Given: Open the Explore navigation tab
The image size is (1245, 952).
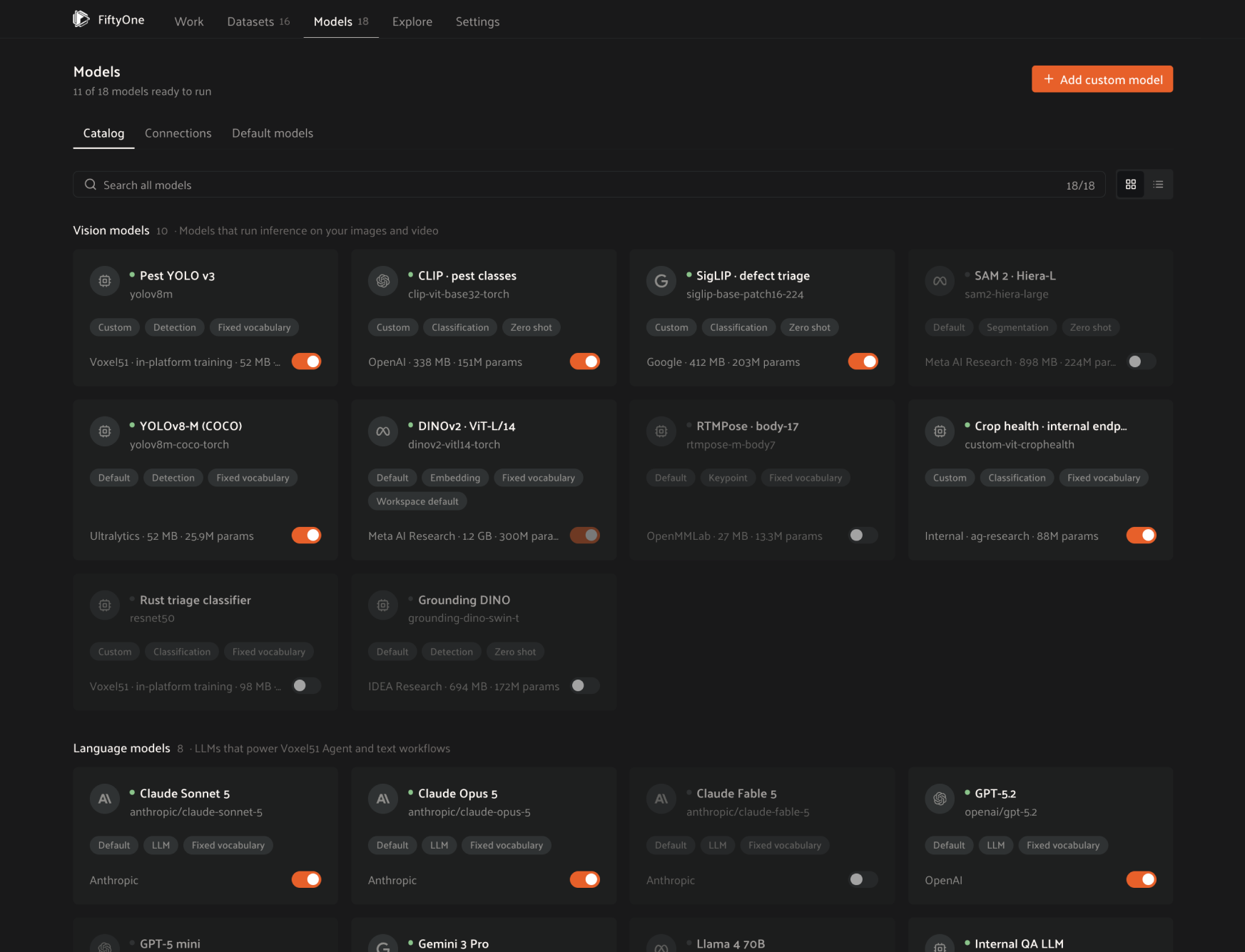Looking at the screenshot, I should point(412,21).
